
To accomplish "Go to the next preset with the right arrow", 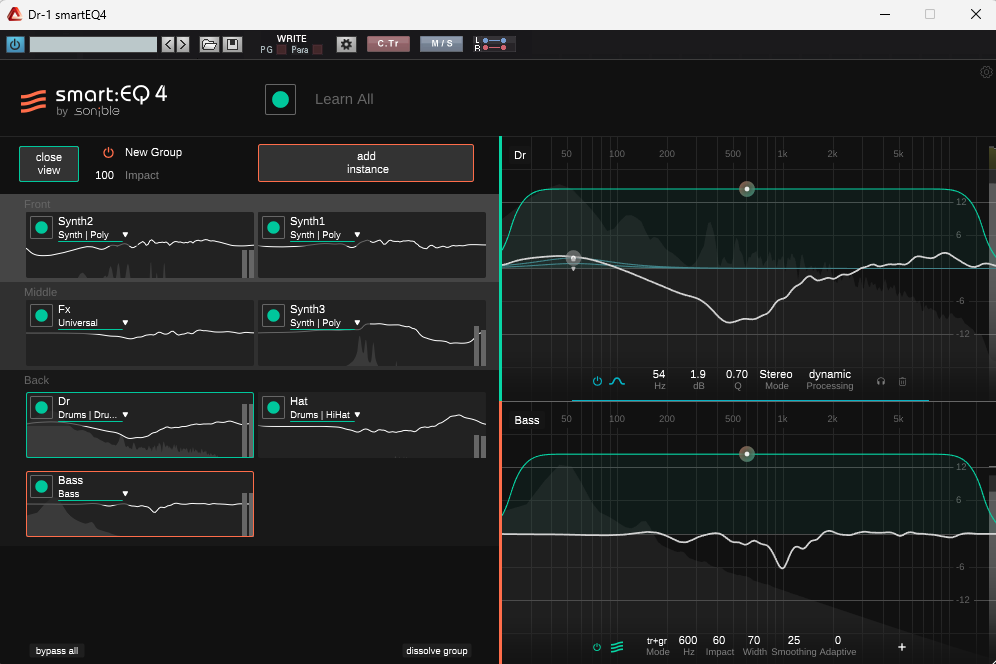I will click(183, 44).
